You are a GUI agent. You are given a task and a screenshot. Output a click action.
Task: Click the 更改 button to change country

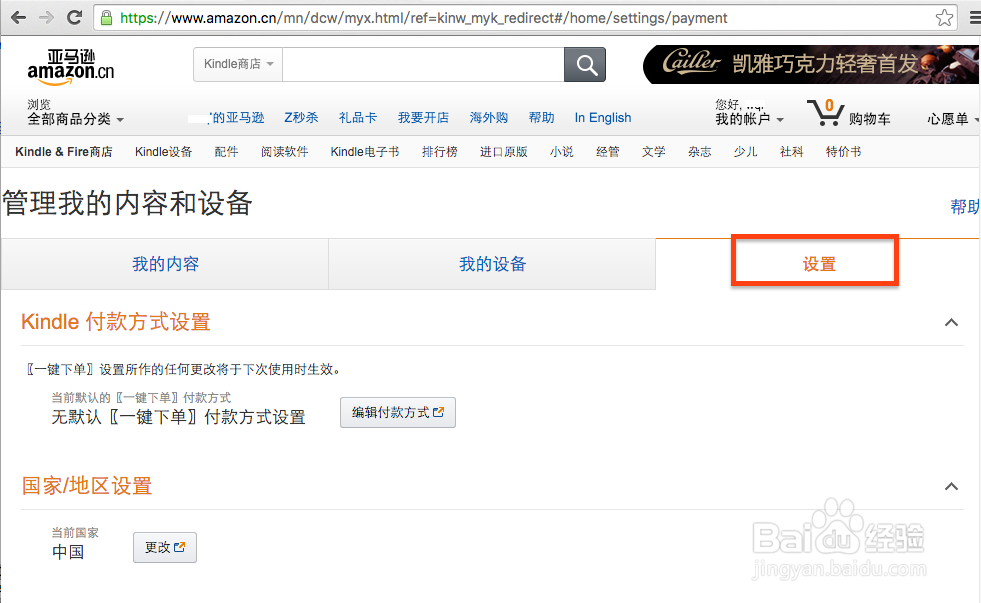[164, 547]
